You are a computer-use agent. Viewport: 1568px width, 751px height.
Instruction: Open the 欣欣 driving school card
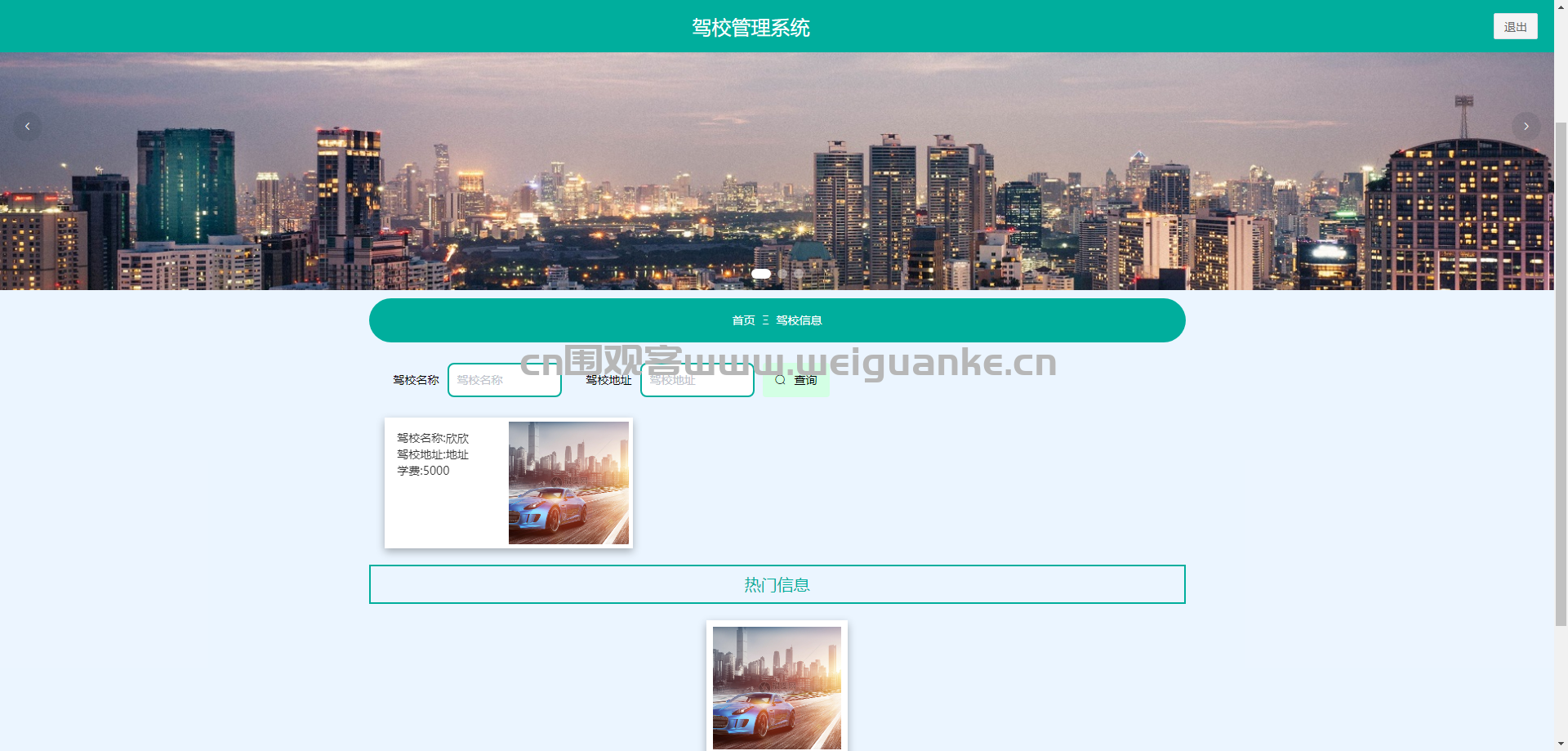click(509, 483)
